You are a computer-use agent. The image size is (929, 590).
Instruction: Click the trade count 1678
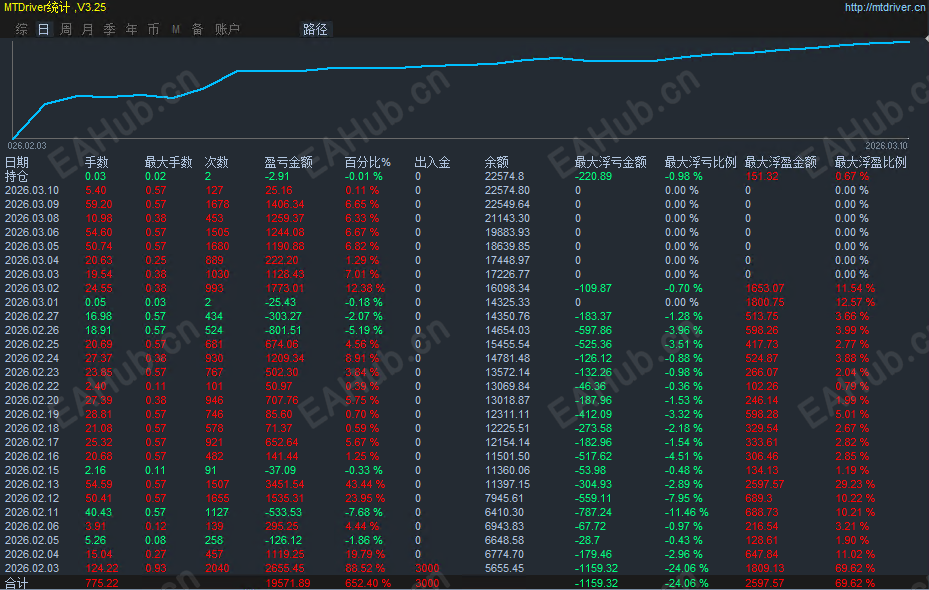[217, 204]
